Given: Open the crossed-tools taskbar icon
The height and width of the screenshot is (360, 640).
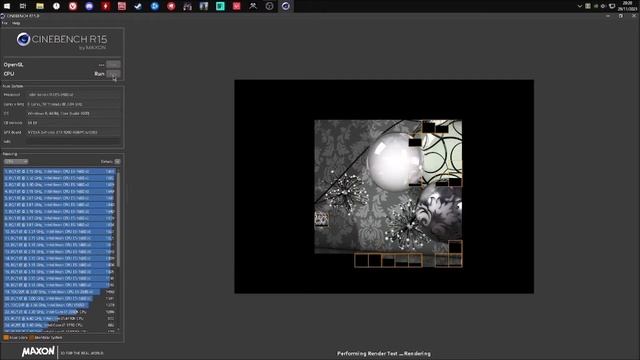Looking at the screenshot, I should (x=253, y=6).
